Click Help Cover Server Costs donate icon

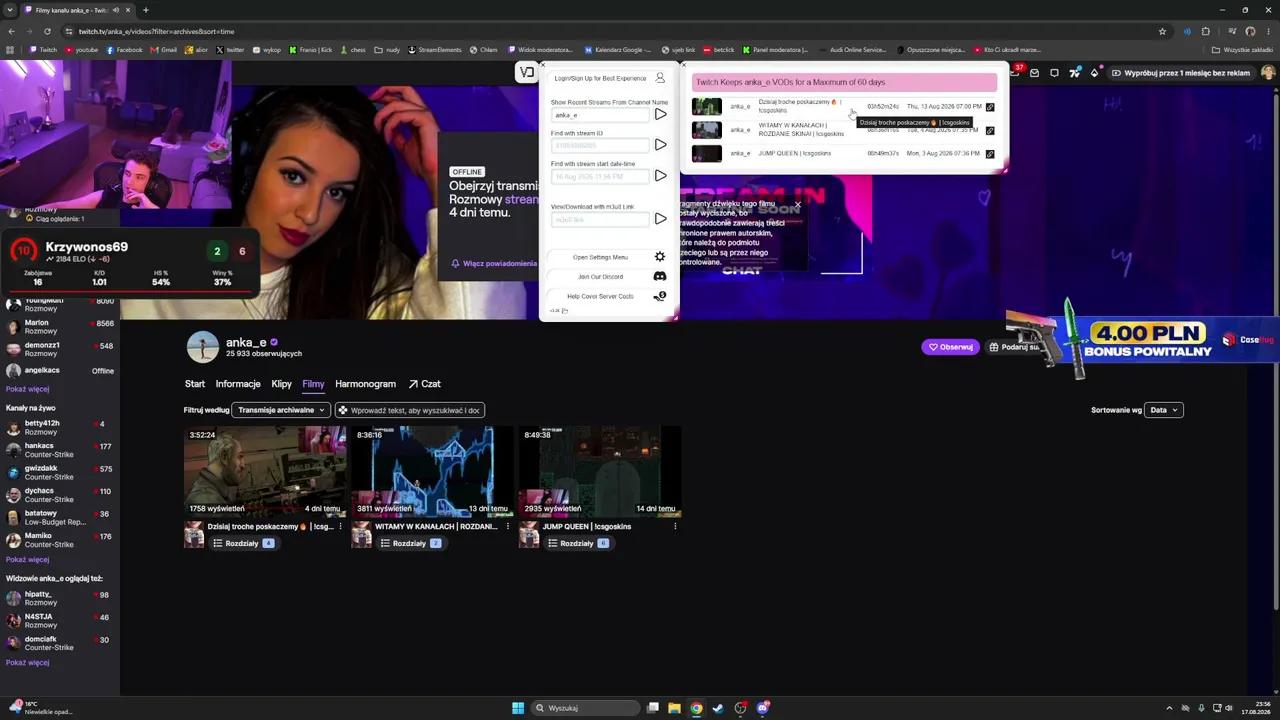coord(660,296)
